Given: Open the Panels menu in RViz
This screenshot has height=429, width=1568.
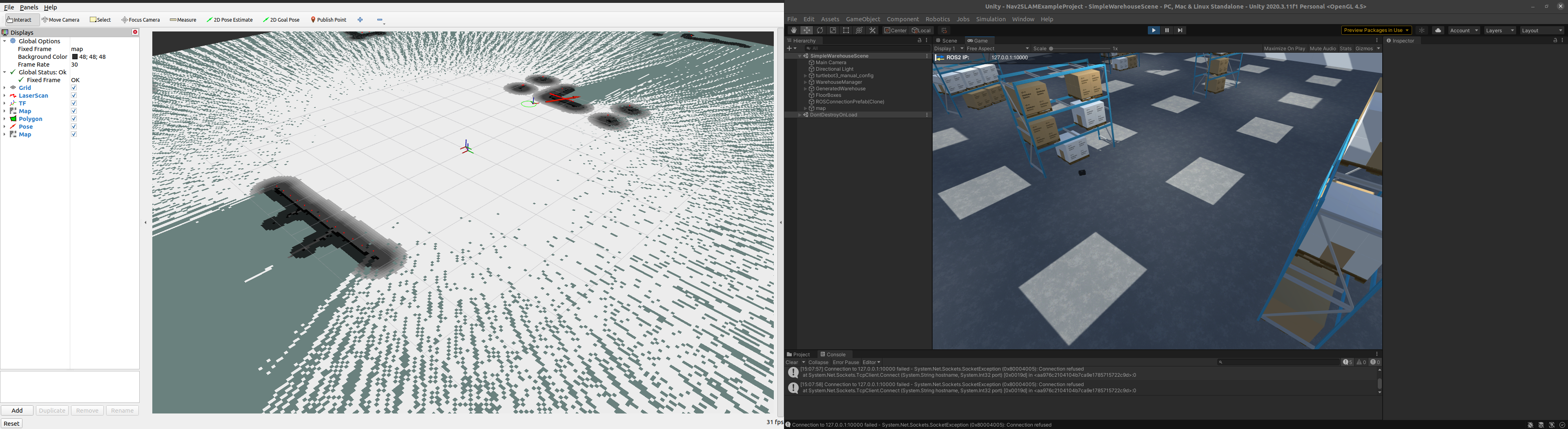Looking at the screenshot, I should (29, 7).
